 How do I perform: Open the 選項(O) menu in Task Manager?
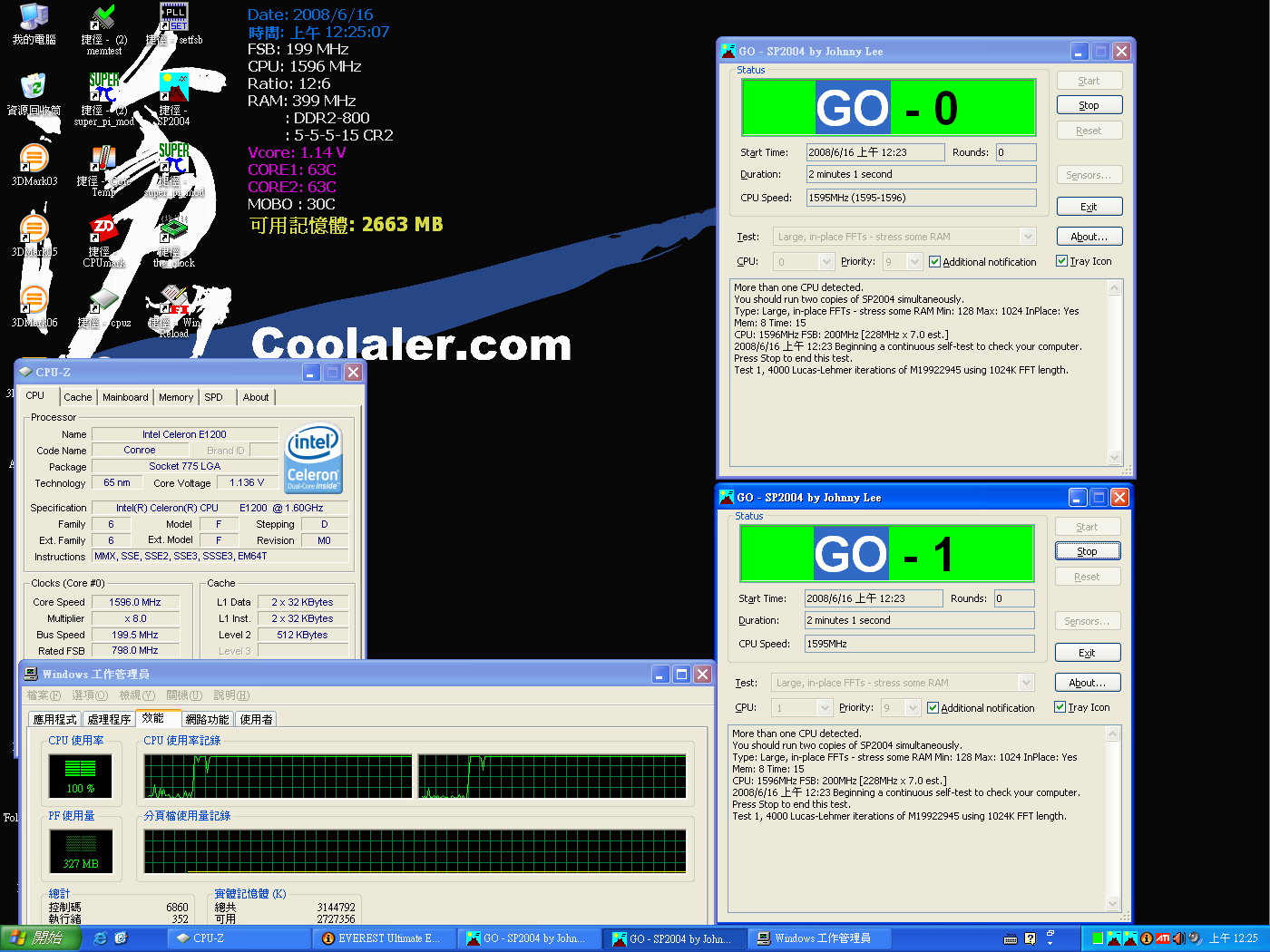coord(90,695)
